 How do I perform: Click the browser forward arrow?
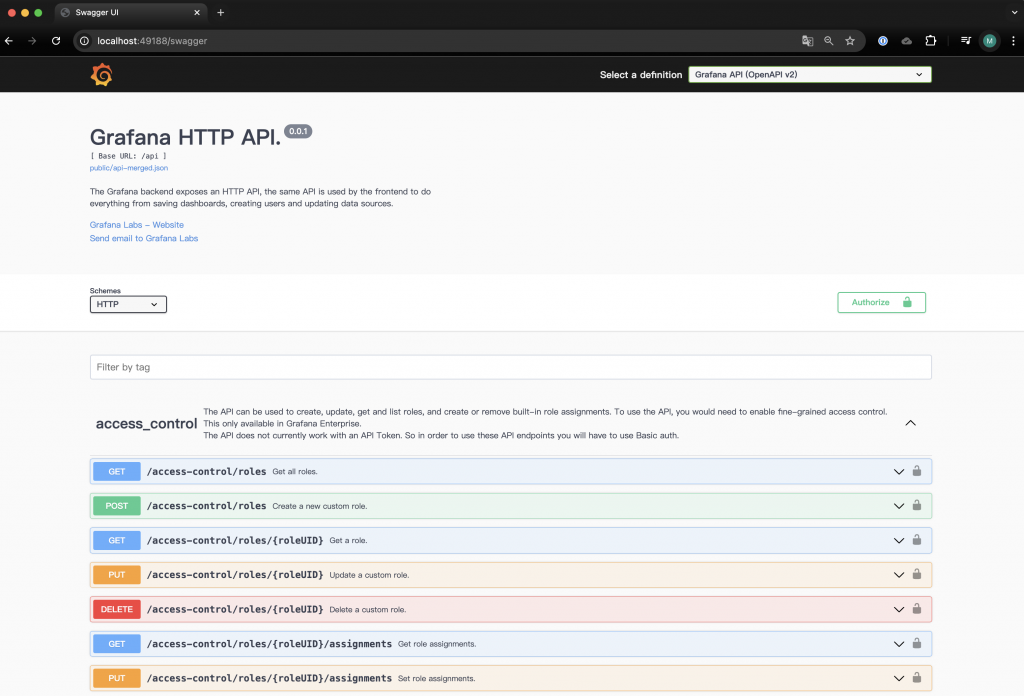click(x=32, y=40)
